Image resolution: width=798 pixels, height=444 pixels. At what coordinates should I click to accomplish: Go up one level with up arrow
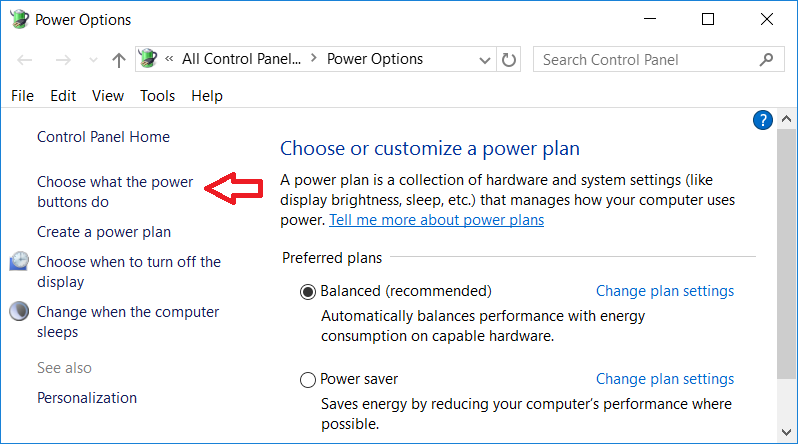tap(119, 60)
